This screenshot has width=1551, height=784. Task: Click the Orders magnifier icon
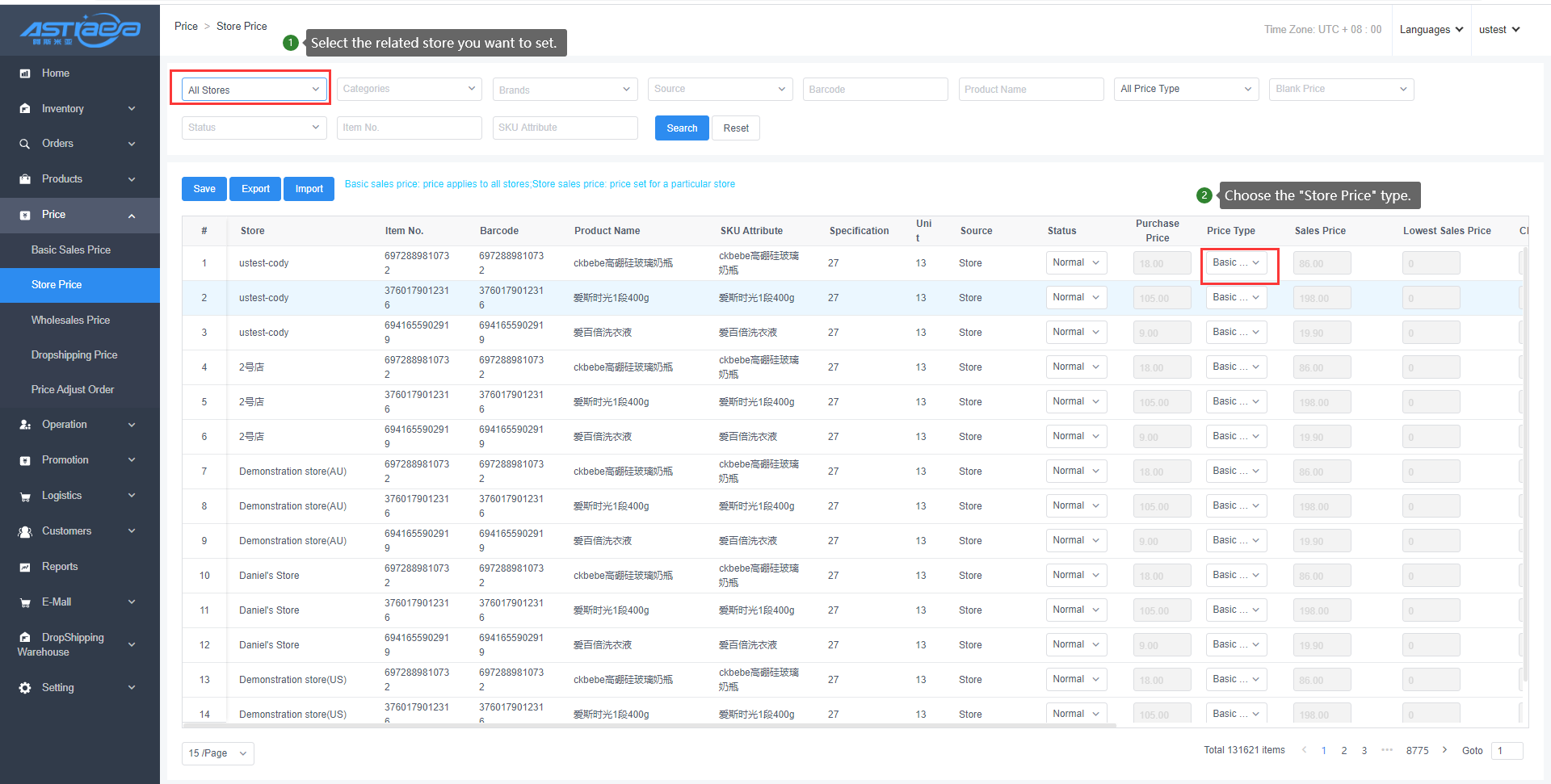click(25, 144)
